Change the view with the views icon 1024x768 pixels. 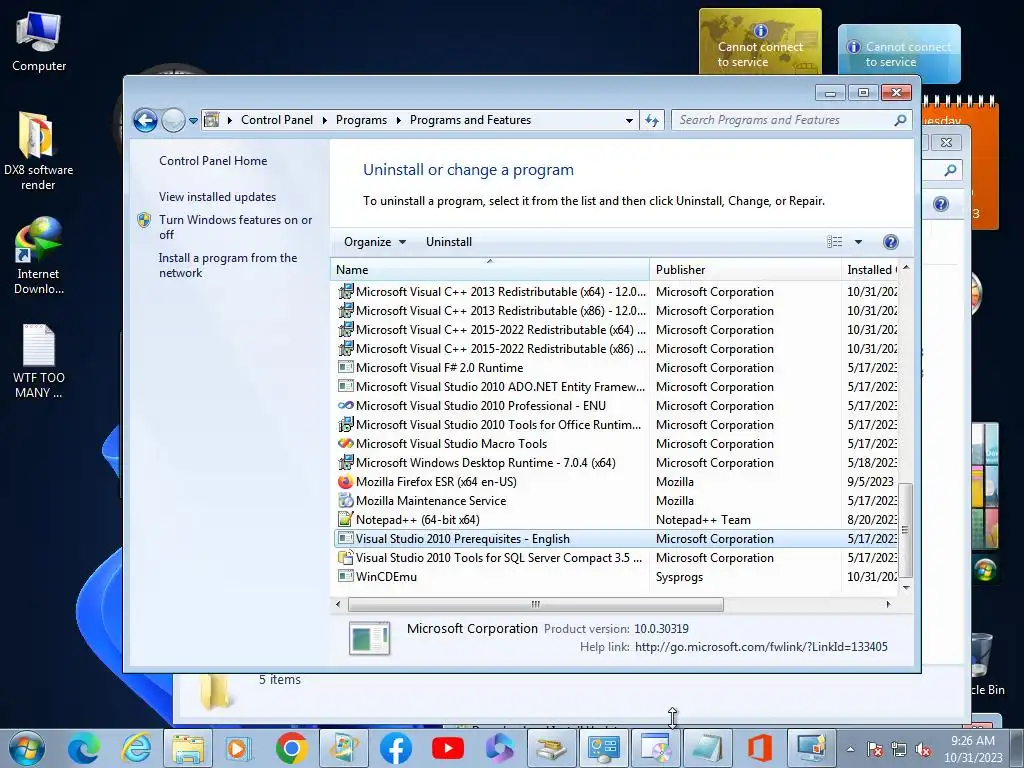click(x=835, y=242)
